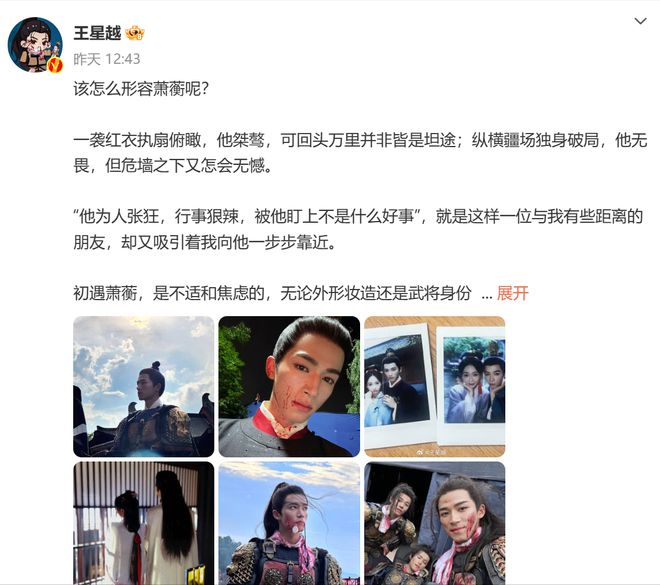Click the quoted paragraph 他为人张狂
The image size is (660, 585).
click(359, 229)
